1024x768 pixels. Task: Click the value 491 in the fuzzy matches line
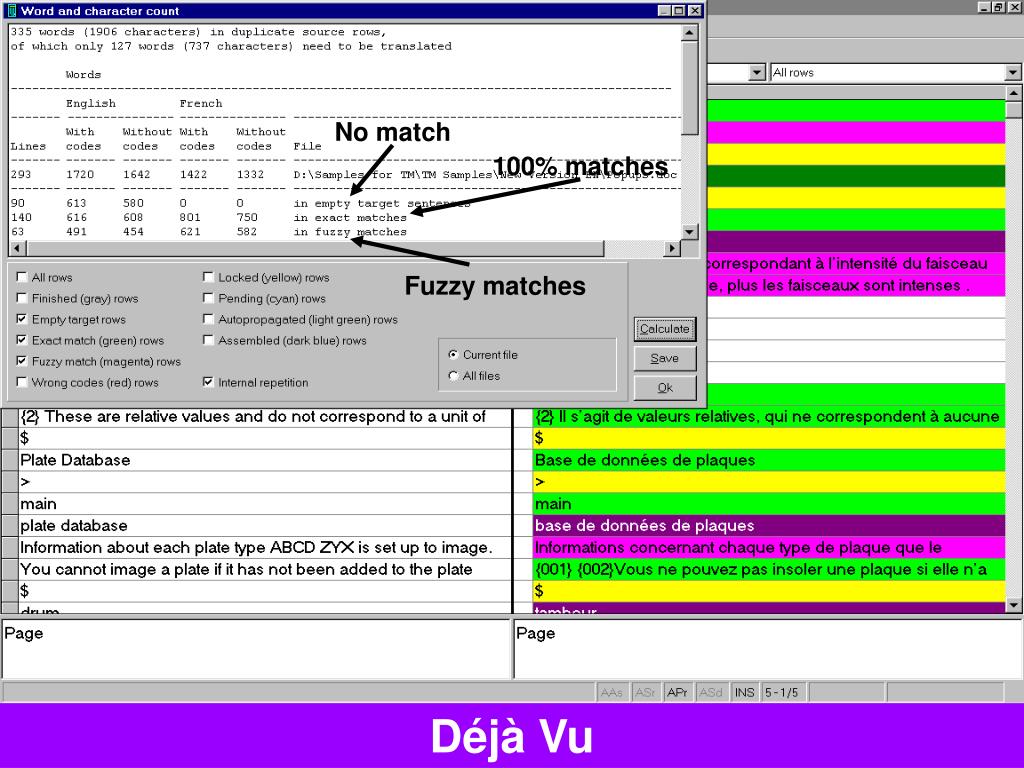pos(76,232)
